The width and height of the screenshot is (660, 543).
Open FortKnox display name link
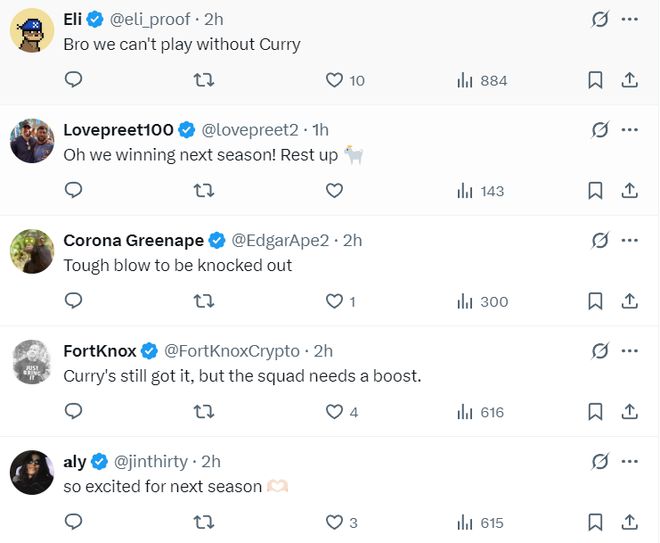(99, 351)
